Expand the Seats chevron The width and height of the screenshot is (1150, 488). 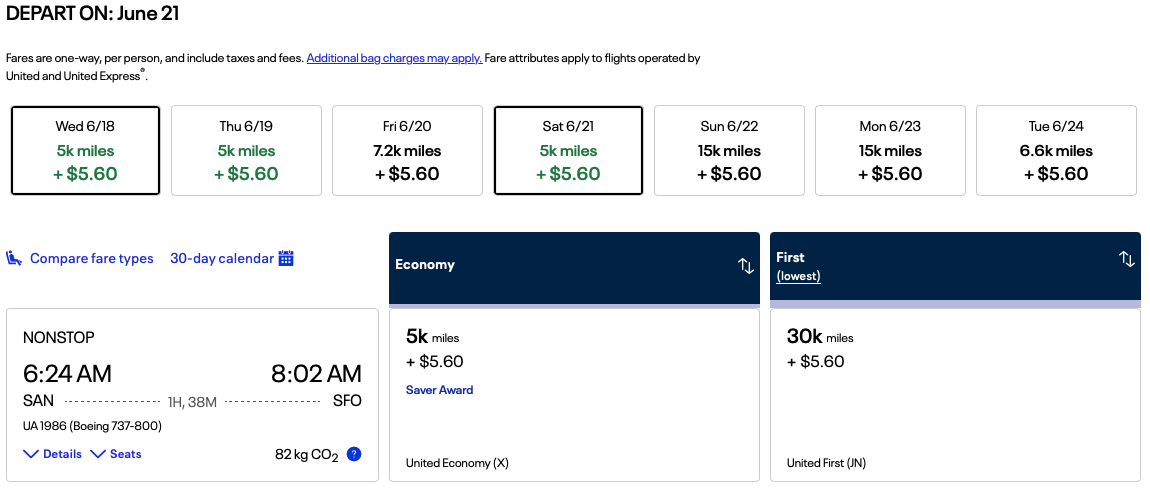point(98,454)
